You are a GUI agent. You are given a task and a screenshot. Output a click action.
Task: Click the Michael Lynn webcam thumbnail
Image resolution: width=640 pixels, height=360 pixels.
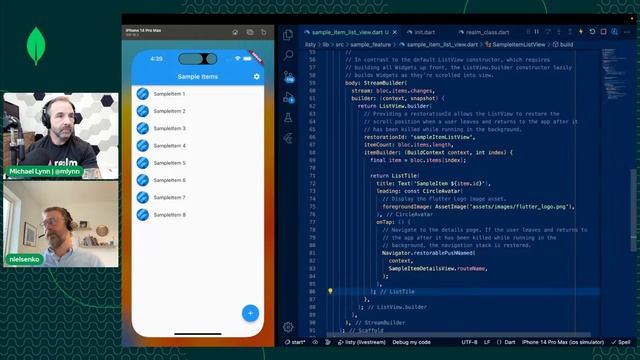(61, 136)
